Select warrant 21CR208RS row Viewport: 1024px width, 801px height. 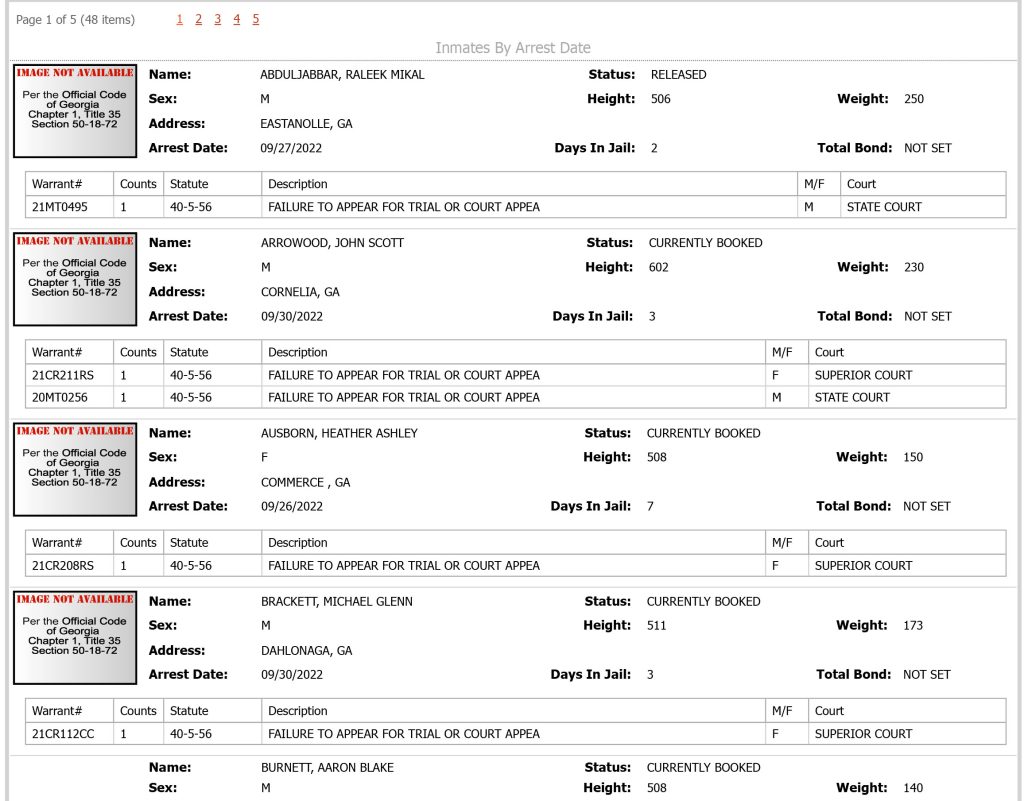[x=515, y=565]
